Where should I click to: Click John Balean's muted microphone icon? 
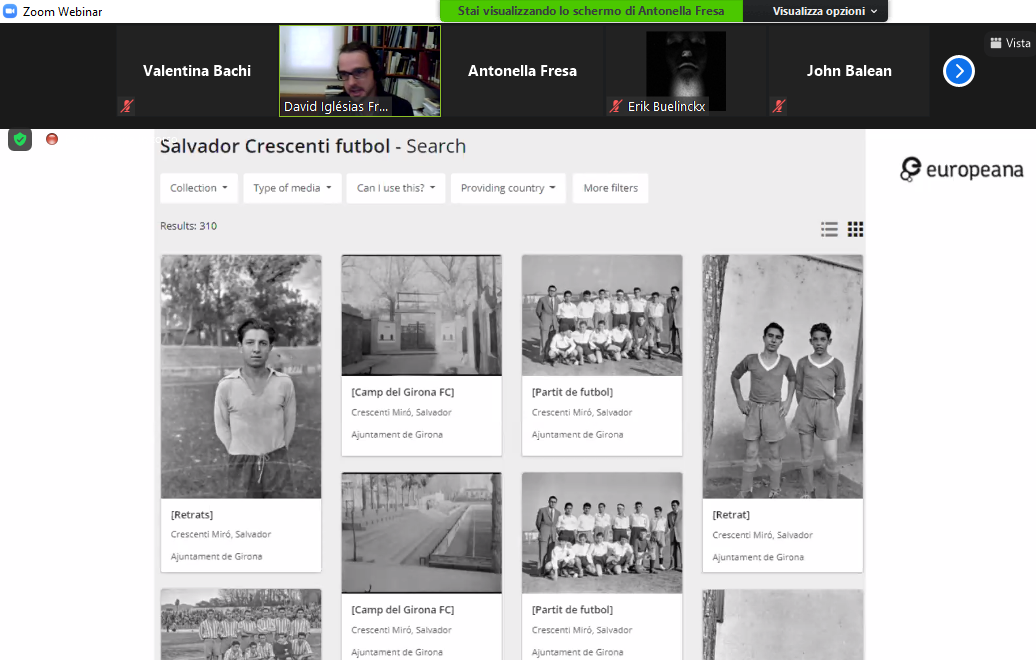click(779, 106)
